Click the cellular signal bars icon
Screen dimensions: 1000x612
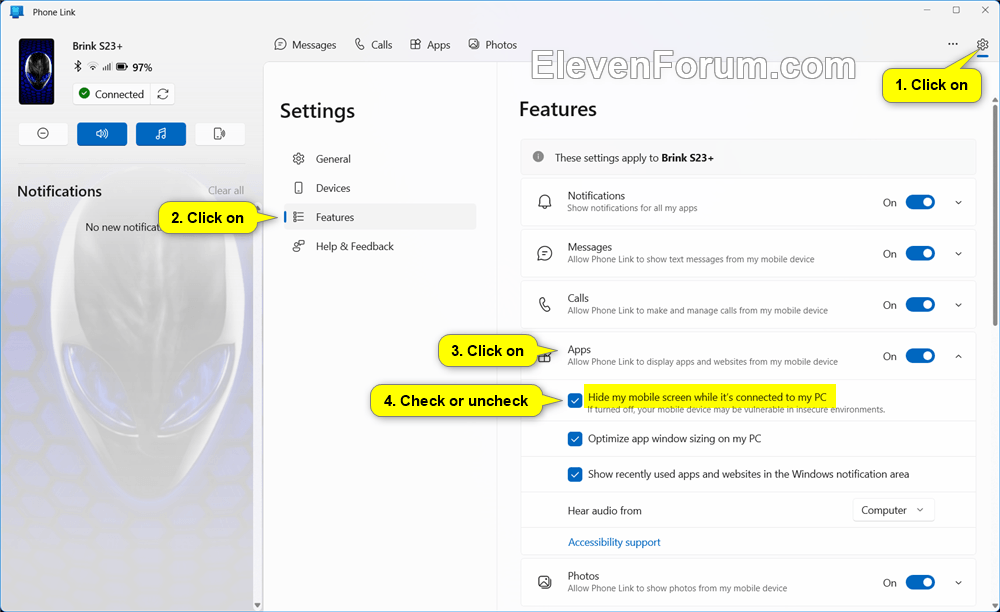107,66
